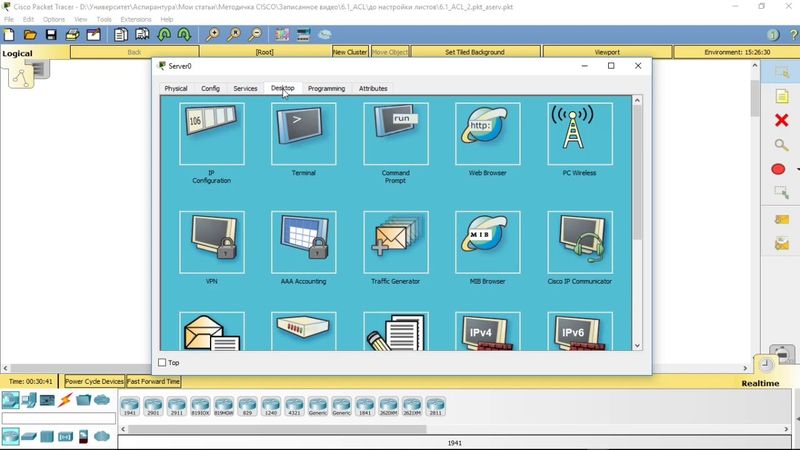Select the Delete red X tool
This screenshot has height=450, width=800.
click(x=781, y=120)
